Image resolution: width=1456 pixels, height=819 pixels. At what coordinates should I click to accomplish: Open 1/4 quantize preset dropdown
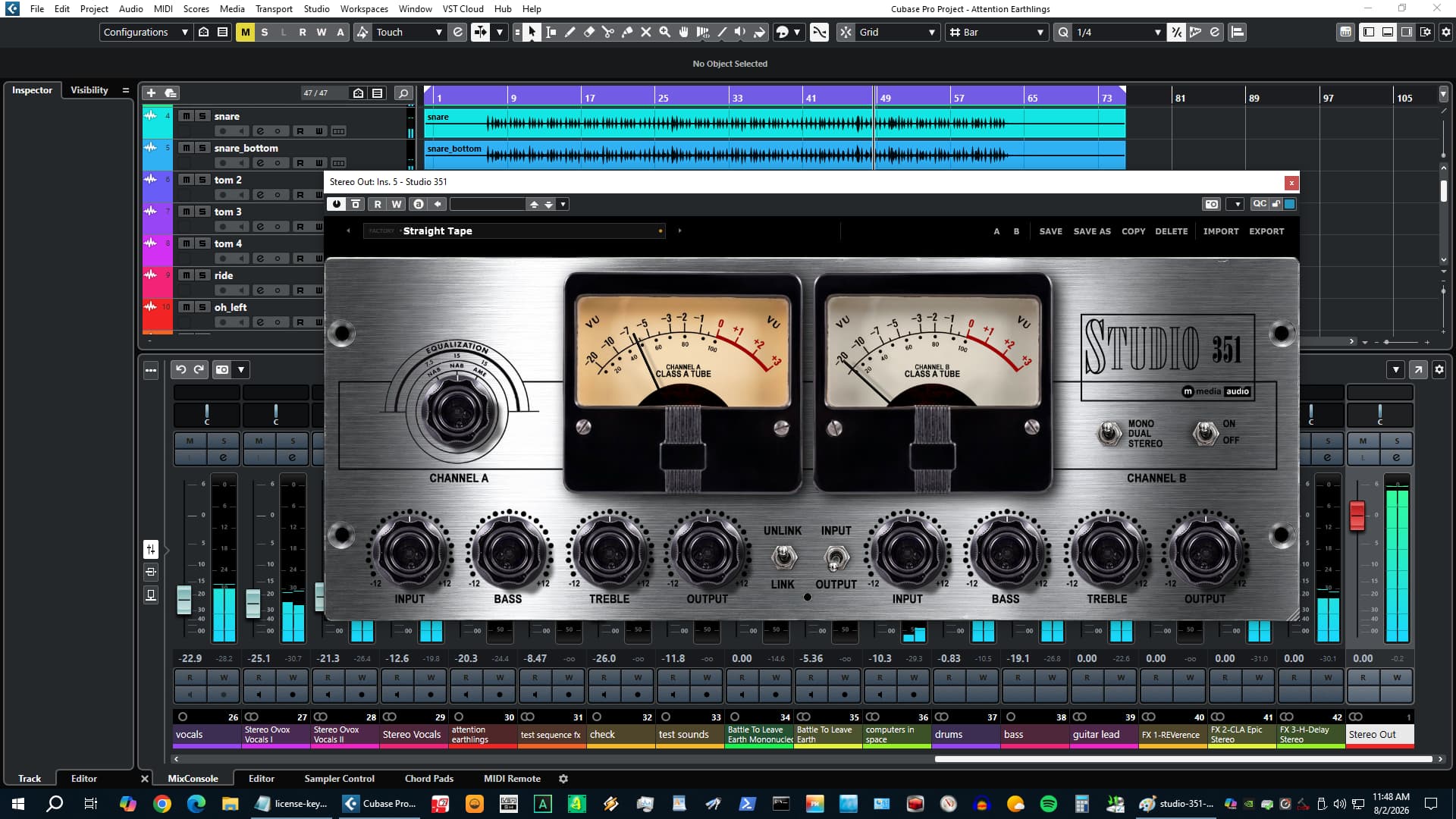(x=1119, y=32)
